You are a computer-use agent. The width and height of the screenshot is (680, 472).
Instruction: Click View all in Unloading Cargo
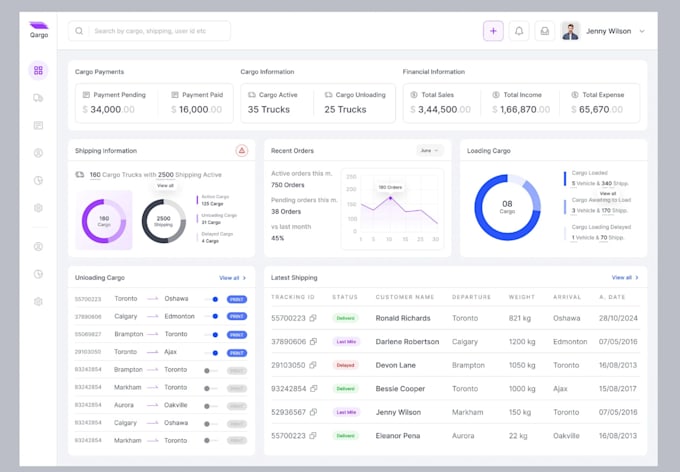(231, 278)
